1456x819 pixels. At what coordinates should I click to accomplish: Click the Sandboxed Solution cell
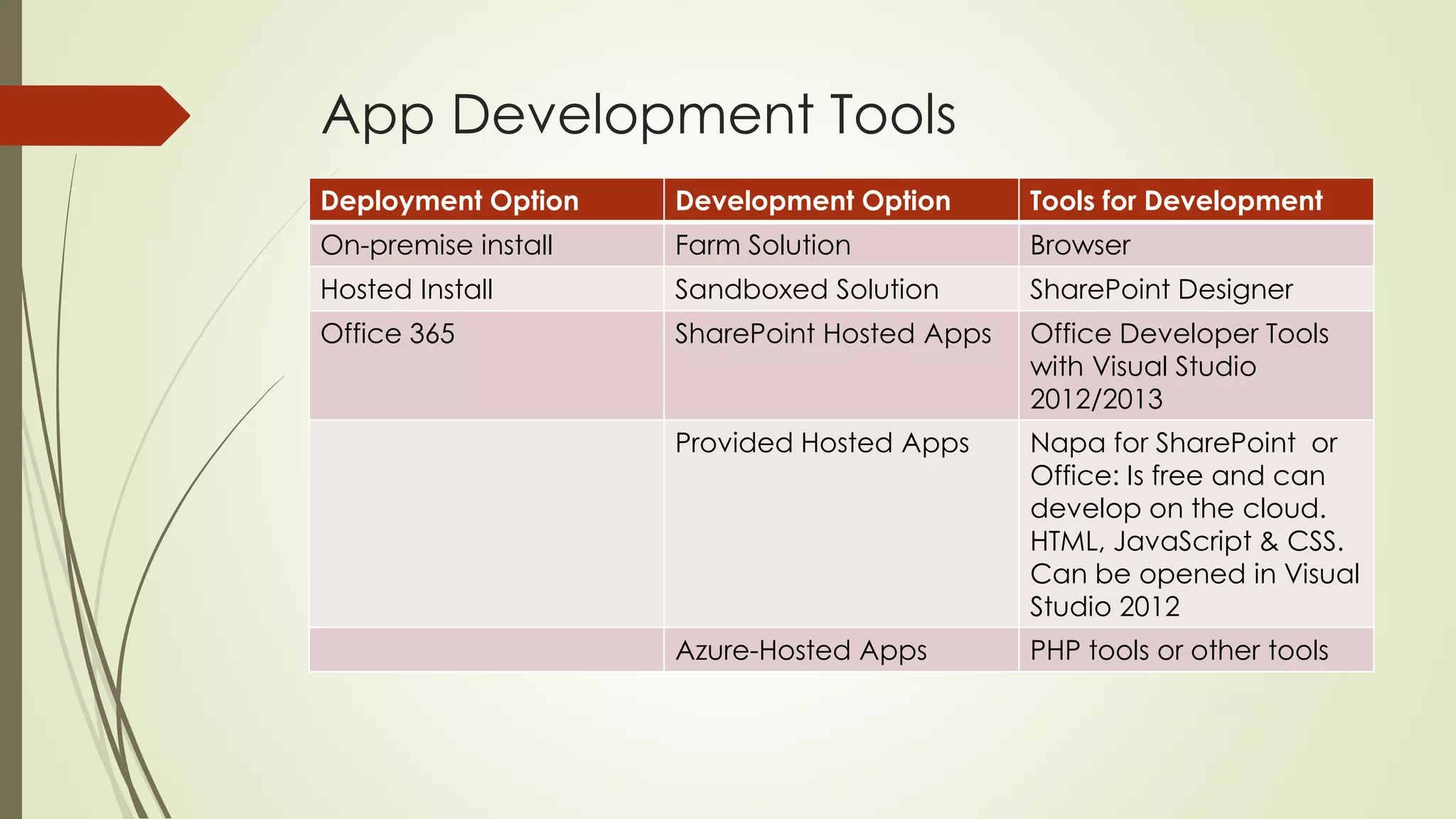[807, 289]
